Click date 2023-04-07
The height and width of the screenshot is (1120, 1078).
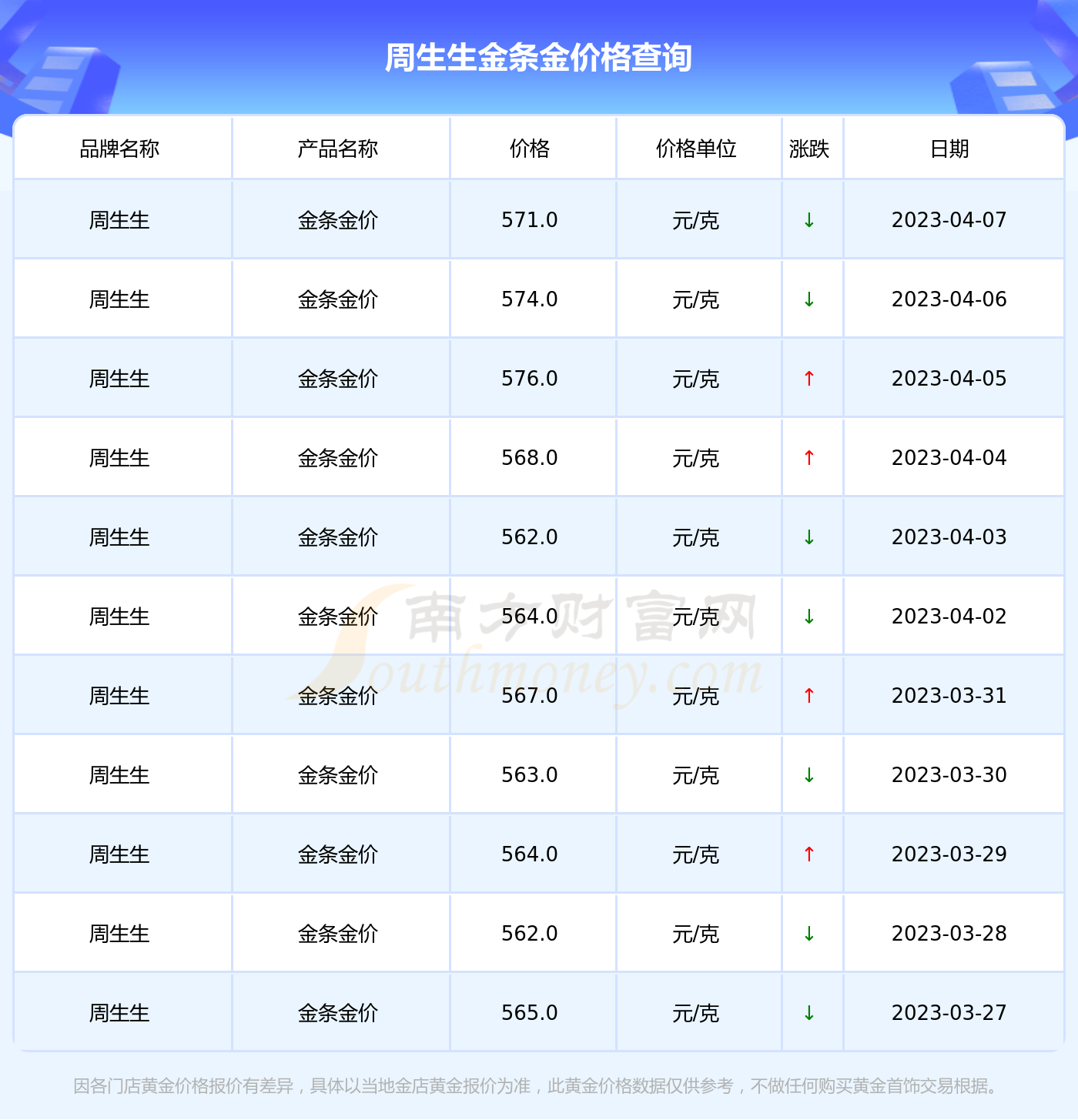coord(949,220)
